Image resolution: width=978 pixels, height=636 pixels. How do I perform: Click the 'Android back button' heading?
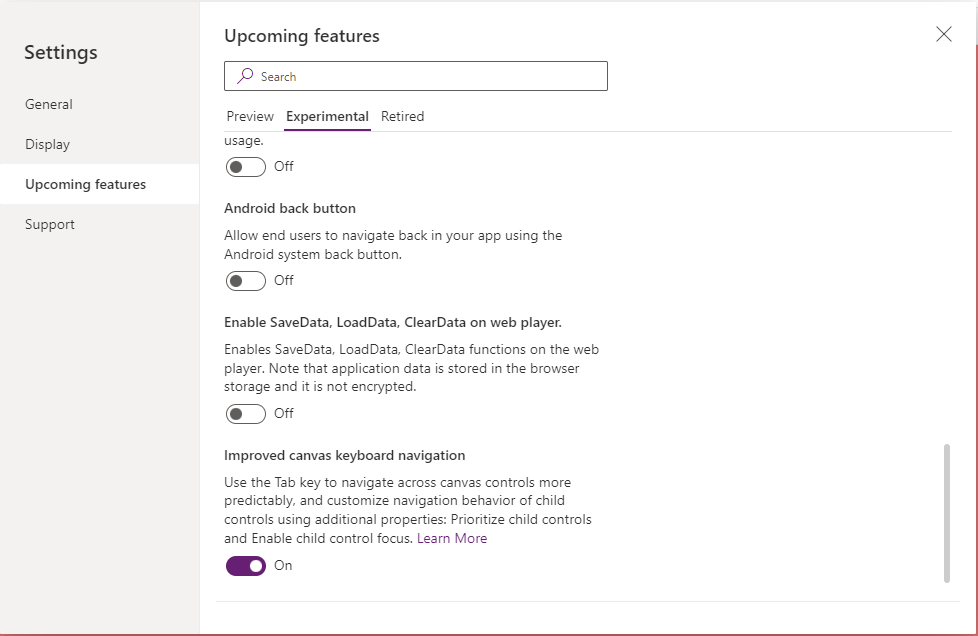pos(290,208)
